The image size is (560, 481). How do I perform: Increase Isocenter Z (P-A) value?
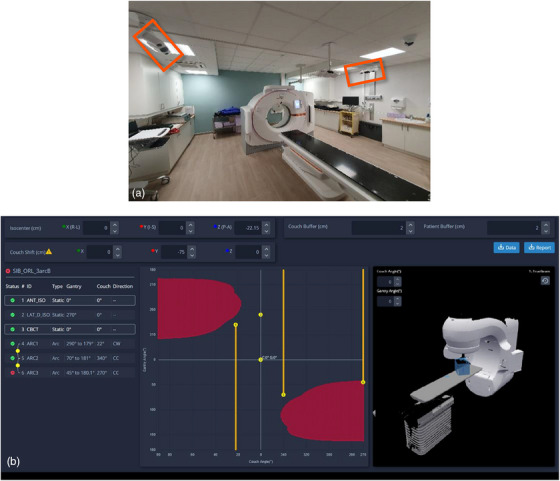(x=266, y=225)
